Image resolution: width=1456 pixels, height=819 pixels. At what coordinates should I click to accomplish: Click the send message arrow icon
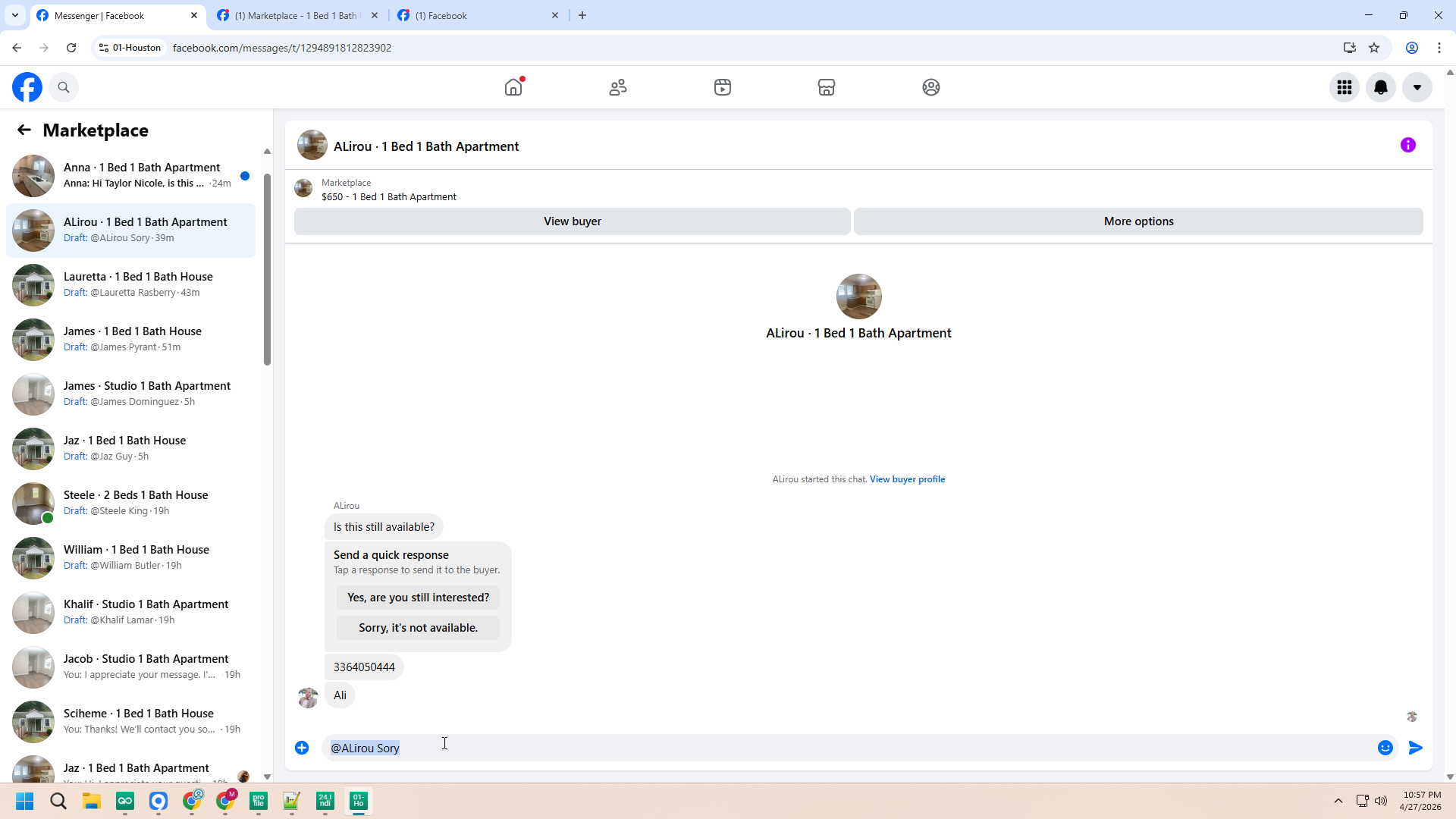(1415, 748)
